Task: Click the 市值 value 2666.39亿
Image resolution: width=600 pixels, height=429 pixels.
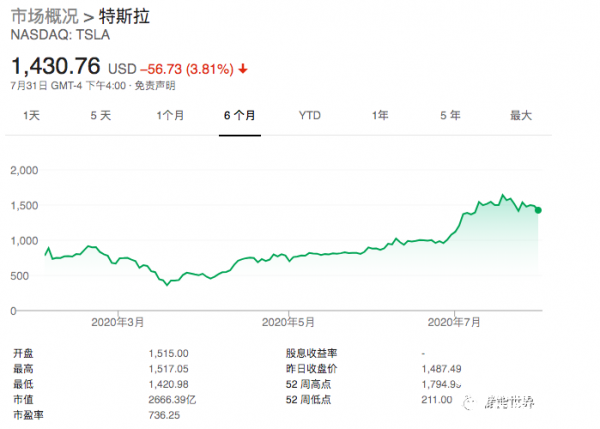Action: [x=172, y=400]
